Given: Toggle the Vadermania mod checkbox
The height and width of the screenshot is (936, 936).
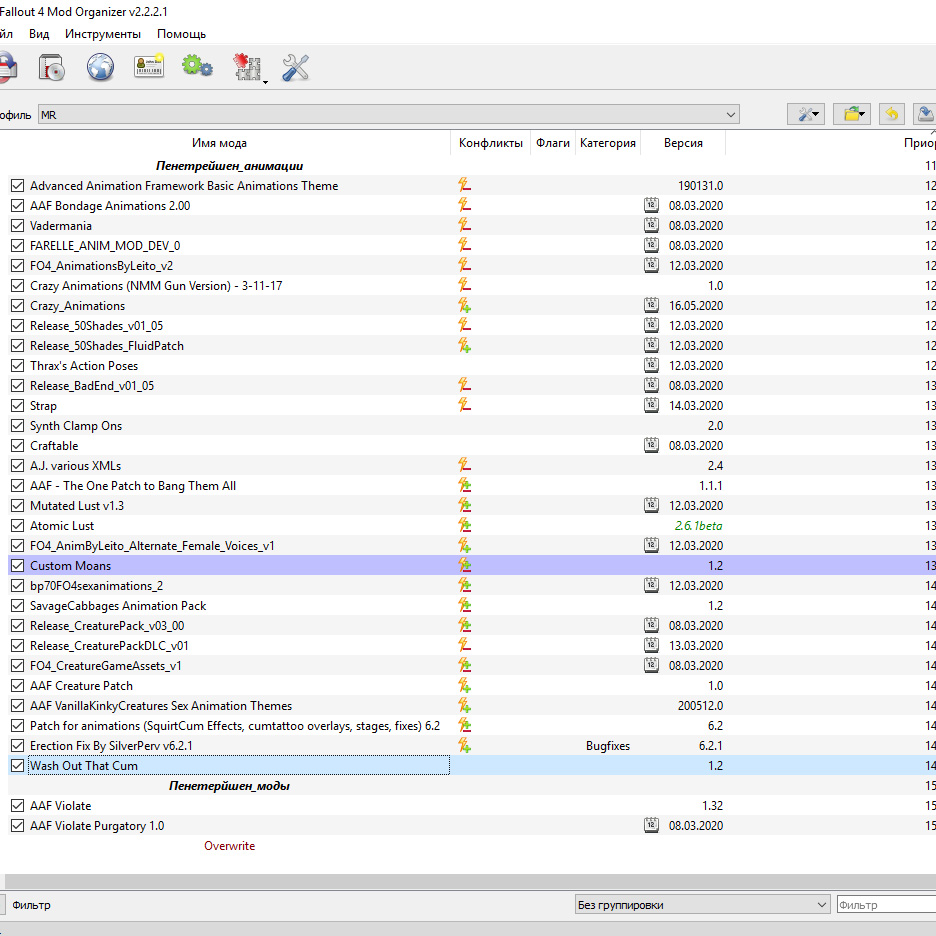Looking at the screenshot, I should (x=17, y=226).
